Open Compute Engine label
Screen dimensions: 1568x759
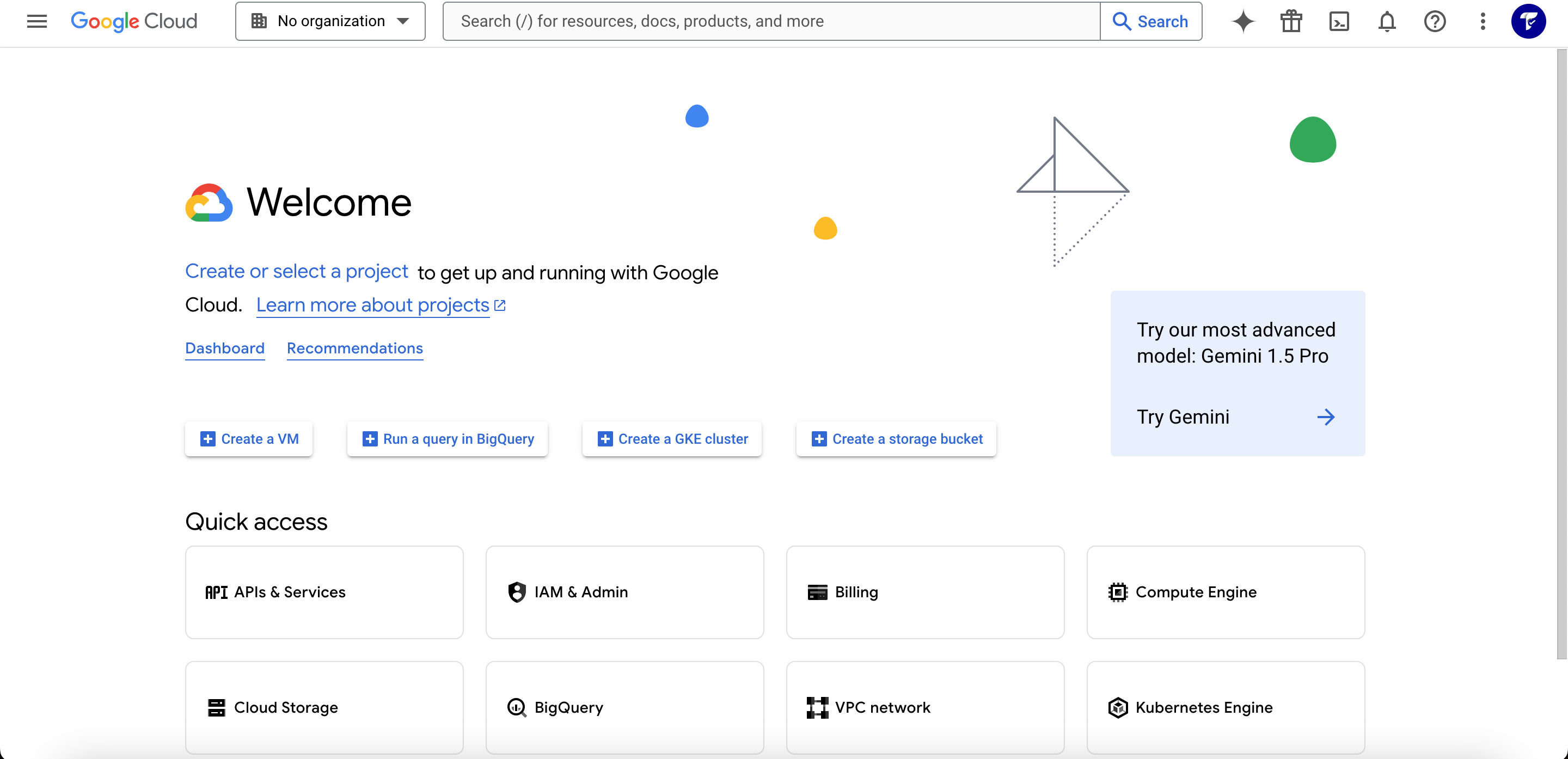1196,592
